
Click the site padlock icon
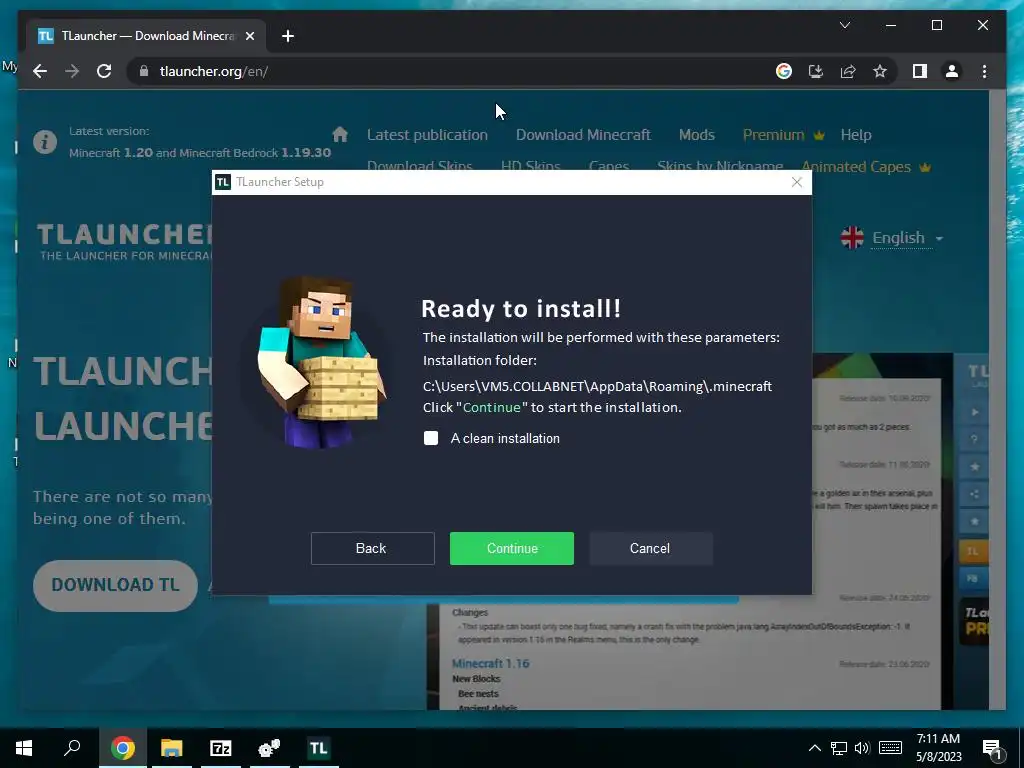tap(144, 71)
